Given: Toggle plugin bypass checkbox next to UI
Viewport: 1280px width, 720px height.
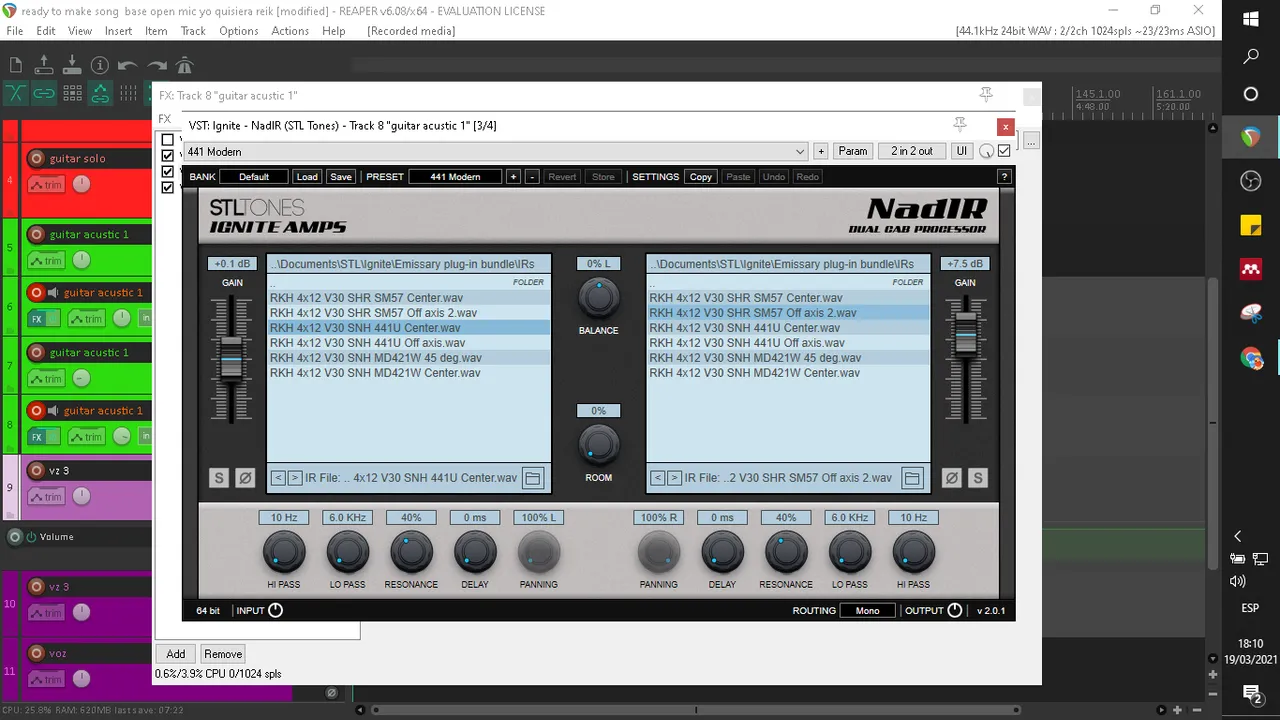Looking at the screenshot, I should pyautogui.click(x=1004, y=151).
